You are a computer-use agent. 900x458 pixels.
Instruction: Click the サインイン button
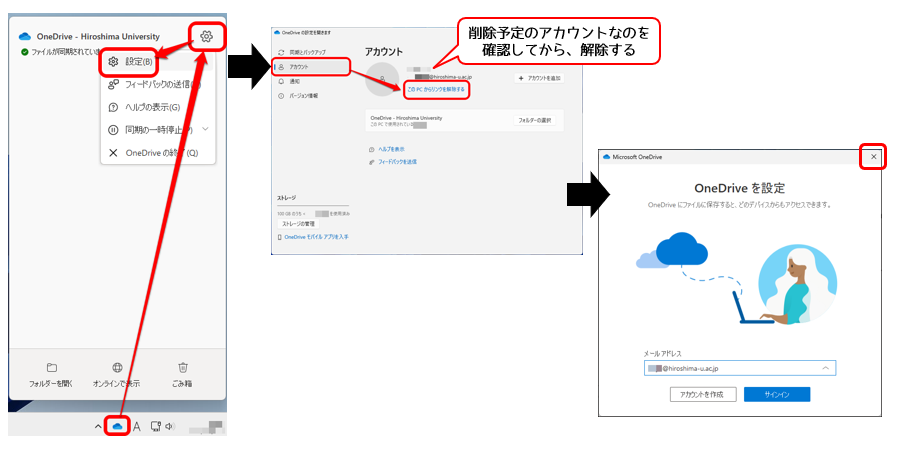777,394
